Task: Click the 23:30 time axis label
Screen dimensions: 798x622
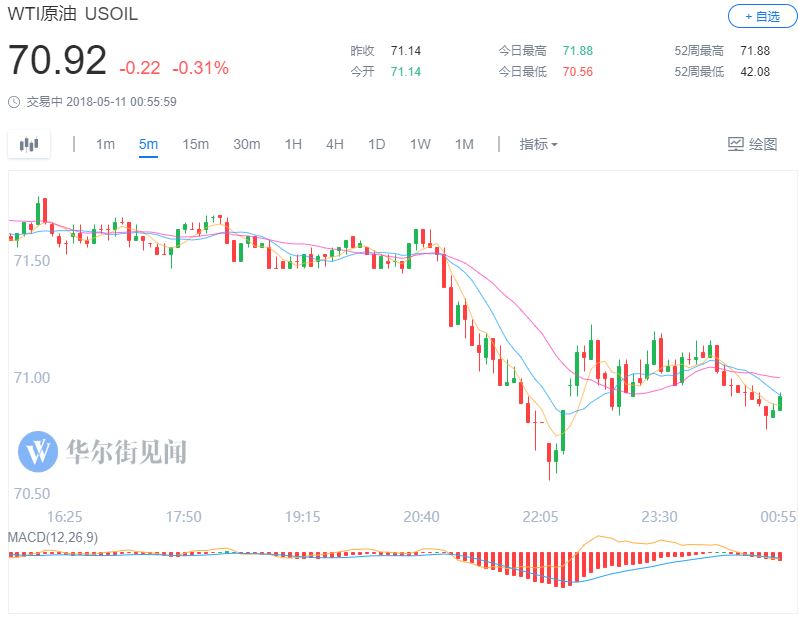Action: click(x=659, y=517)
